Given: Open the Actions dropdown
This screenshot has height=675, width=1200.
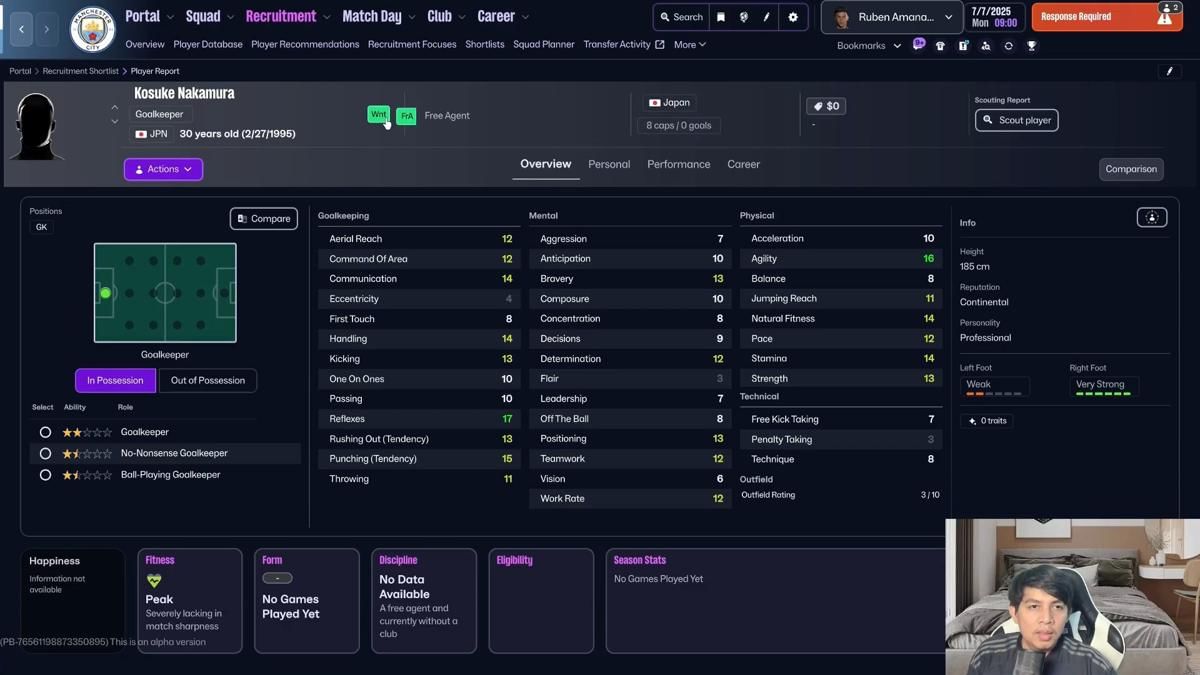Looking at the screenshot, I should click(x=162, y=168).
